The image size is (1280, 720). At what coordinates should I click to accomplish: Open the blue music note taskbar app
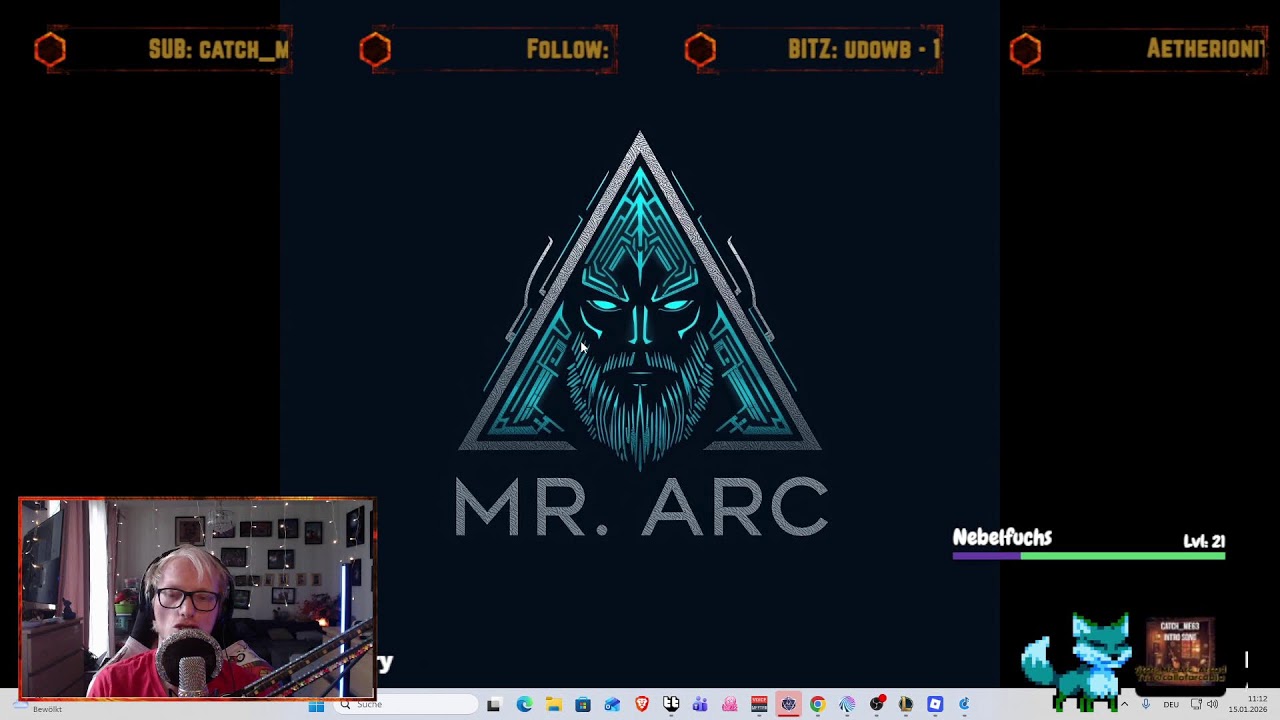pyautogui.click(x=965, y=705)
